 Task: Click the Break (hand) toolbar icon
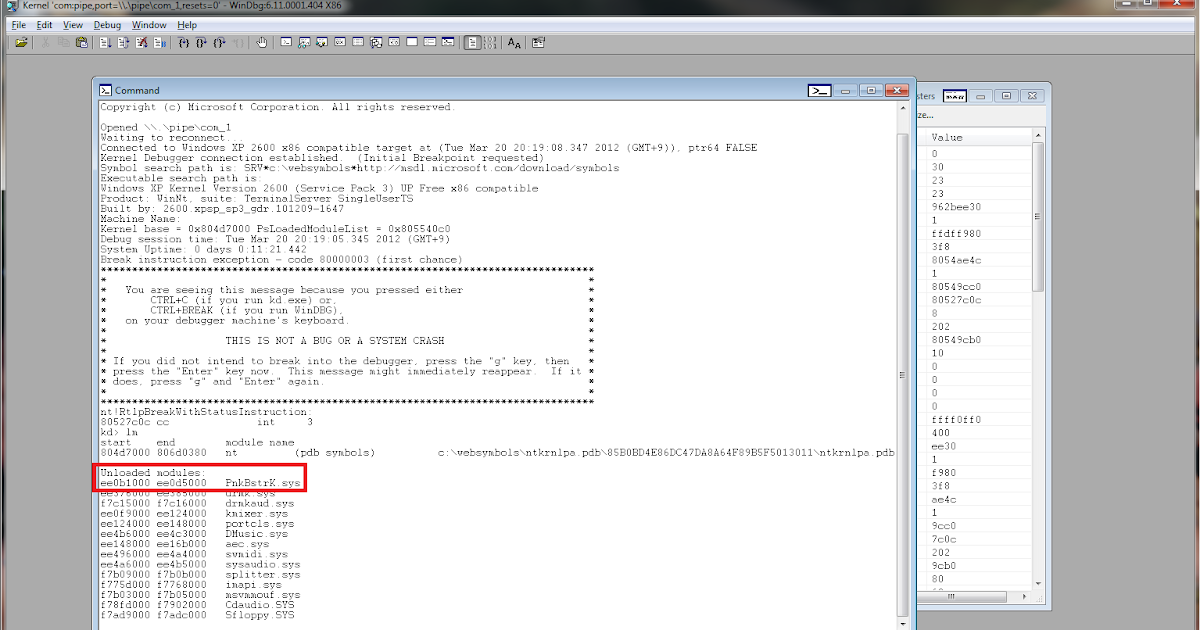click(261, 42)
